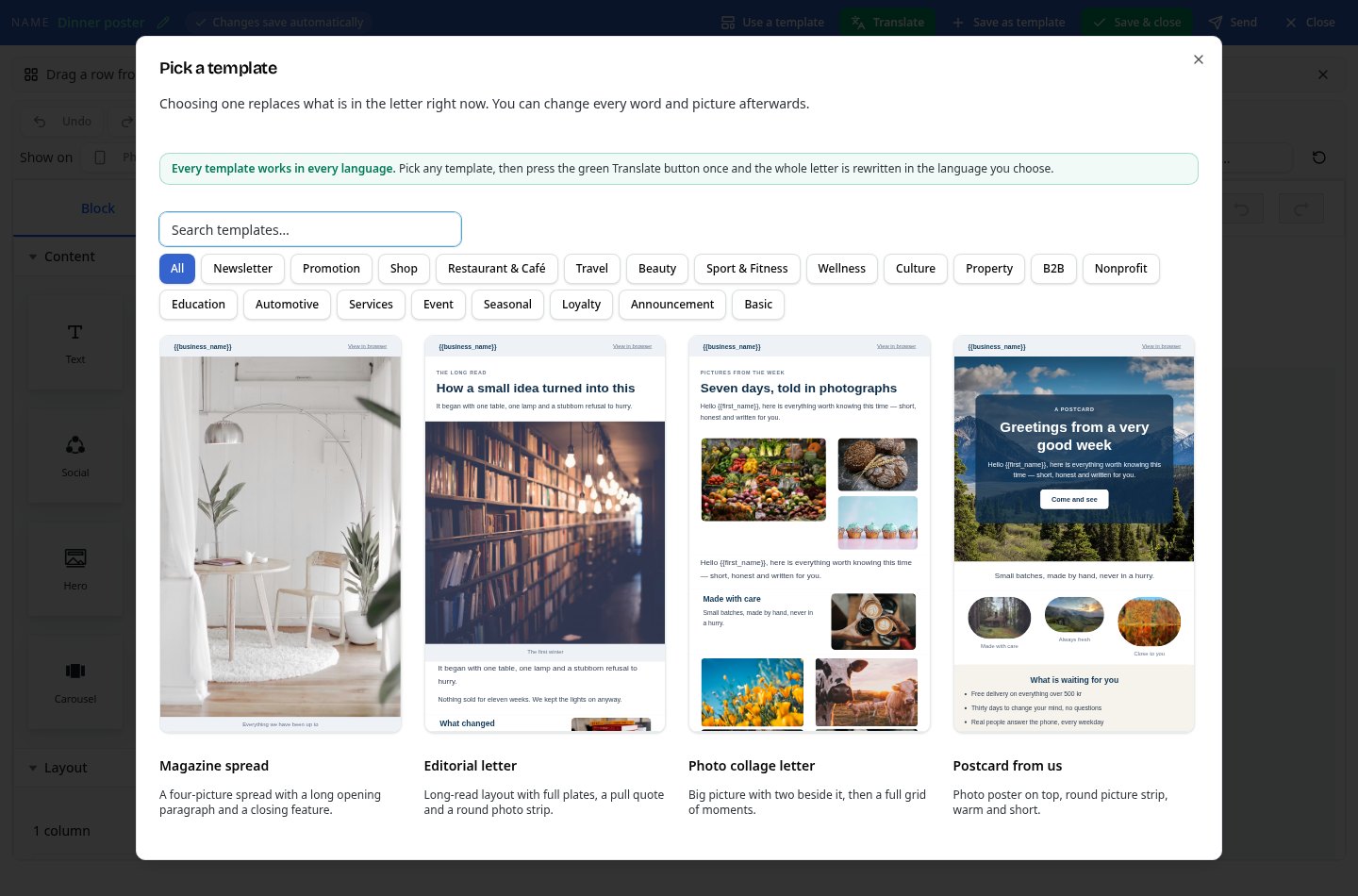The height and width of the screenshot is (896, 1358).
Task: Collapse the Content section in sidebar
Action: coord(61,257)
